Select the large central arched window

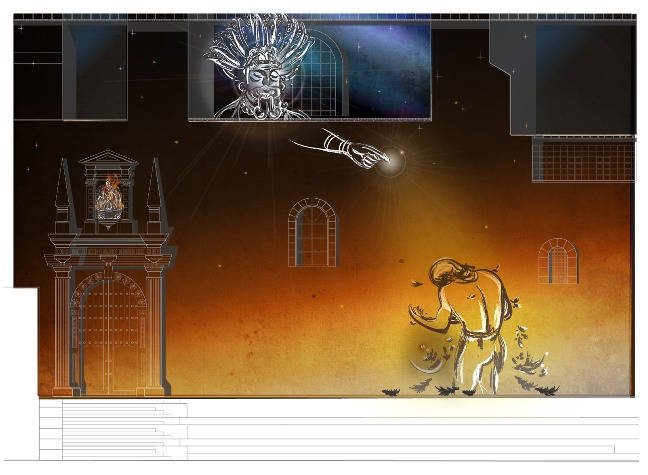[313, 232]
